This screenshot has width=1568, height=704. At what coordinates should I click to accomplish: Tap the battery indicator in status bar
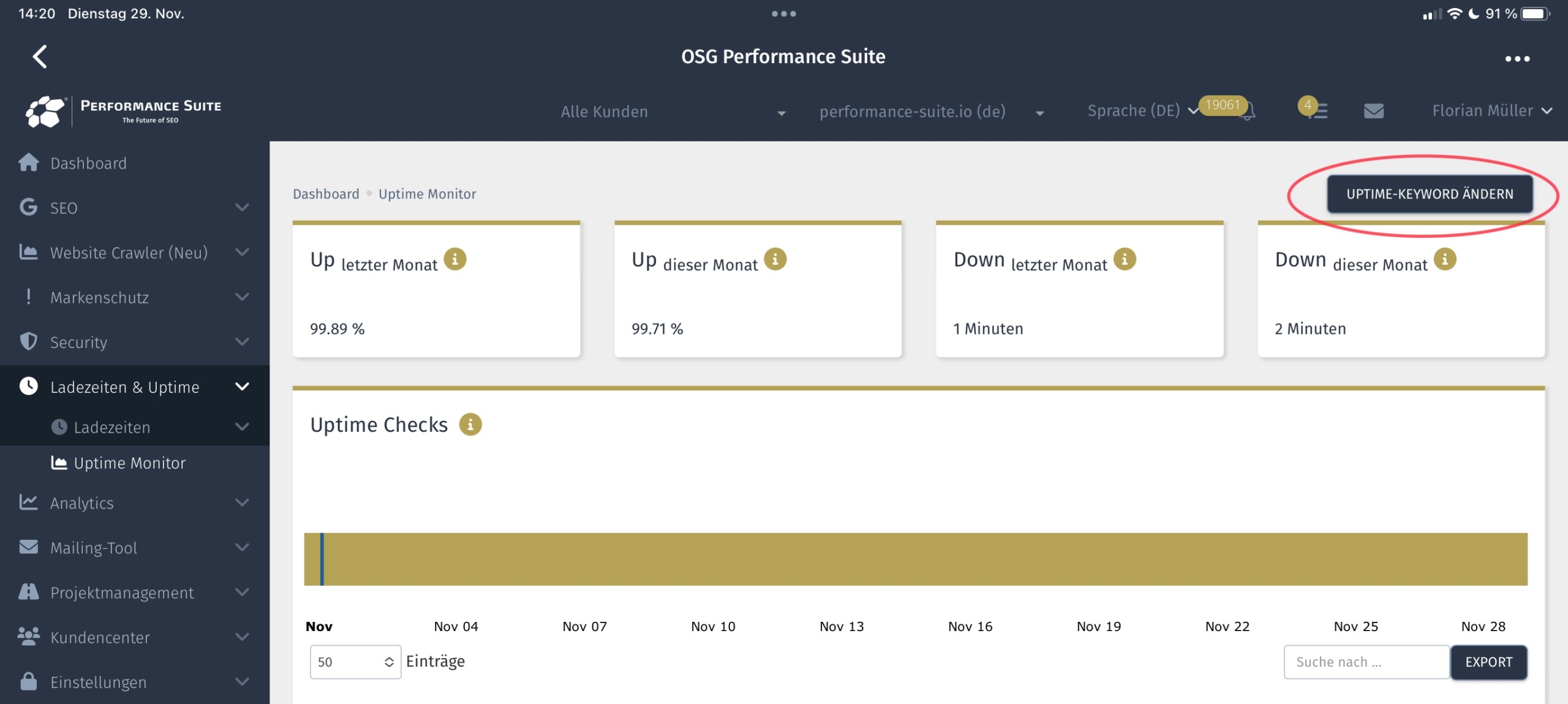tap(1536, 13)
